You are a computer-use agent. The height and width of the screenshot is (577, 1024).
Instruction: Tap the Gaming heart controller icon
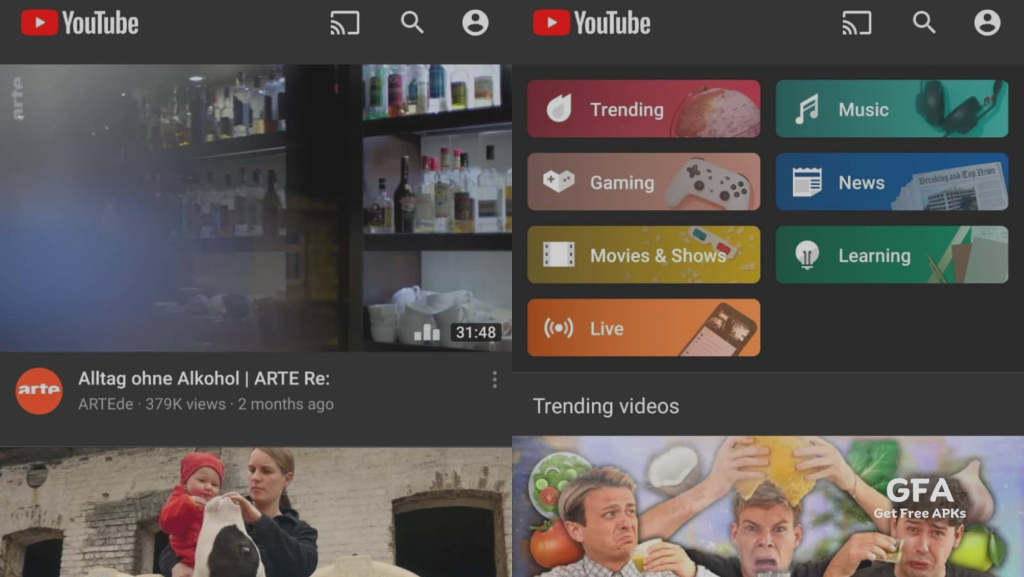tap(559, 181)
